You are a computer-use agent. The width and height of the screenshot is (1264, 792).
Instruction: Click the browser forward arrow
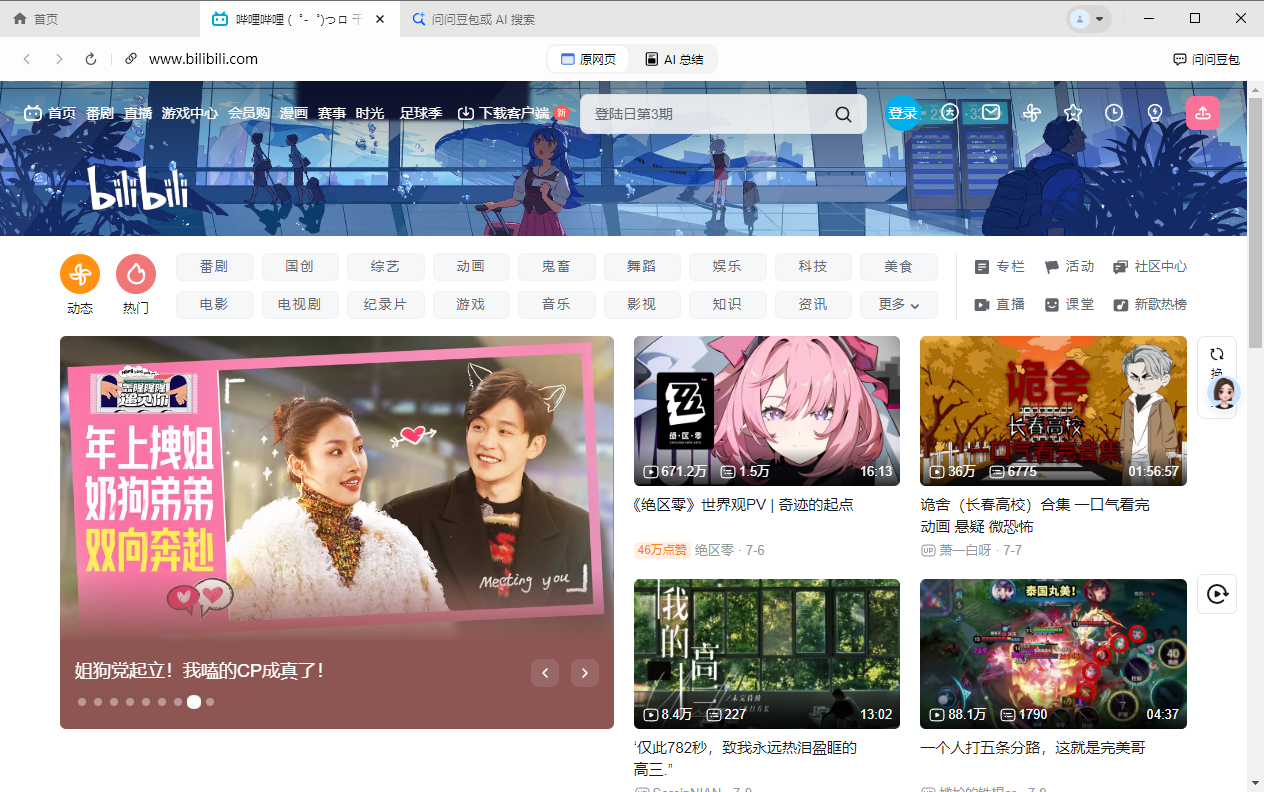59,59
